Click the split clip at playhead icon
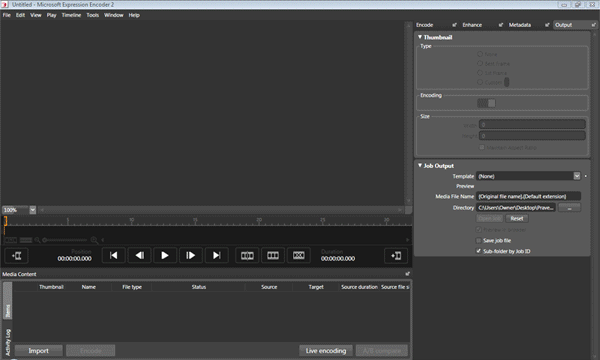Screen dimensions: 600x360 pyautogui.click(x=247, y=256)
